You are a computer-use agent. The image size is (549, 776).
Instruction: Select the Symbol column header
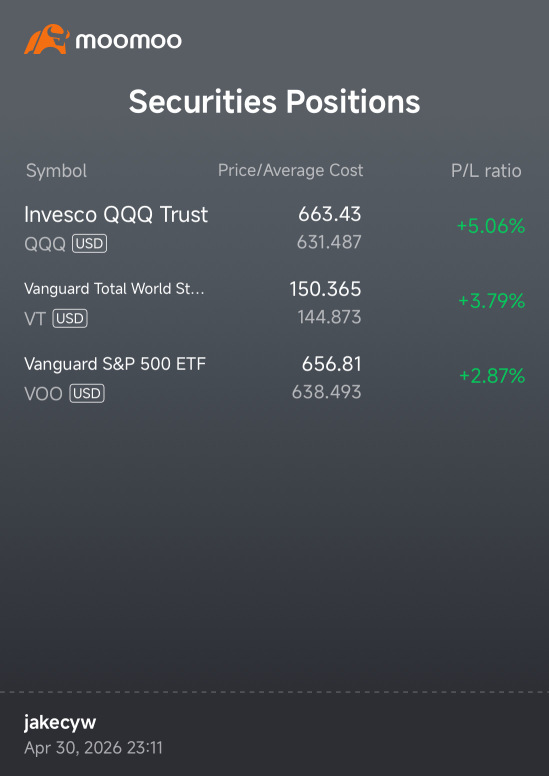coord(56,171)
